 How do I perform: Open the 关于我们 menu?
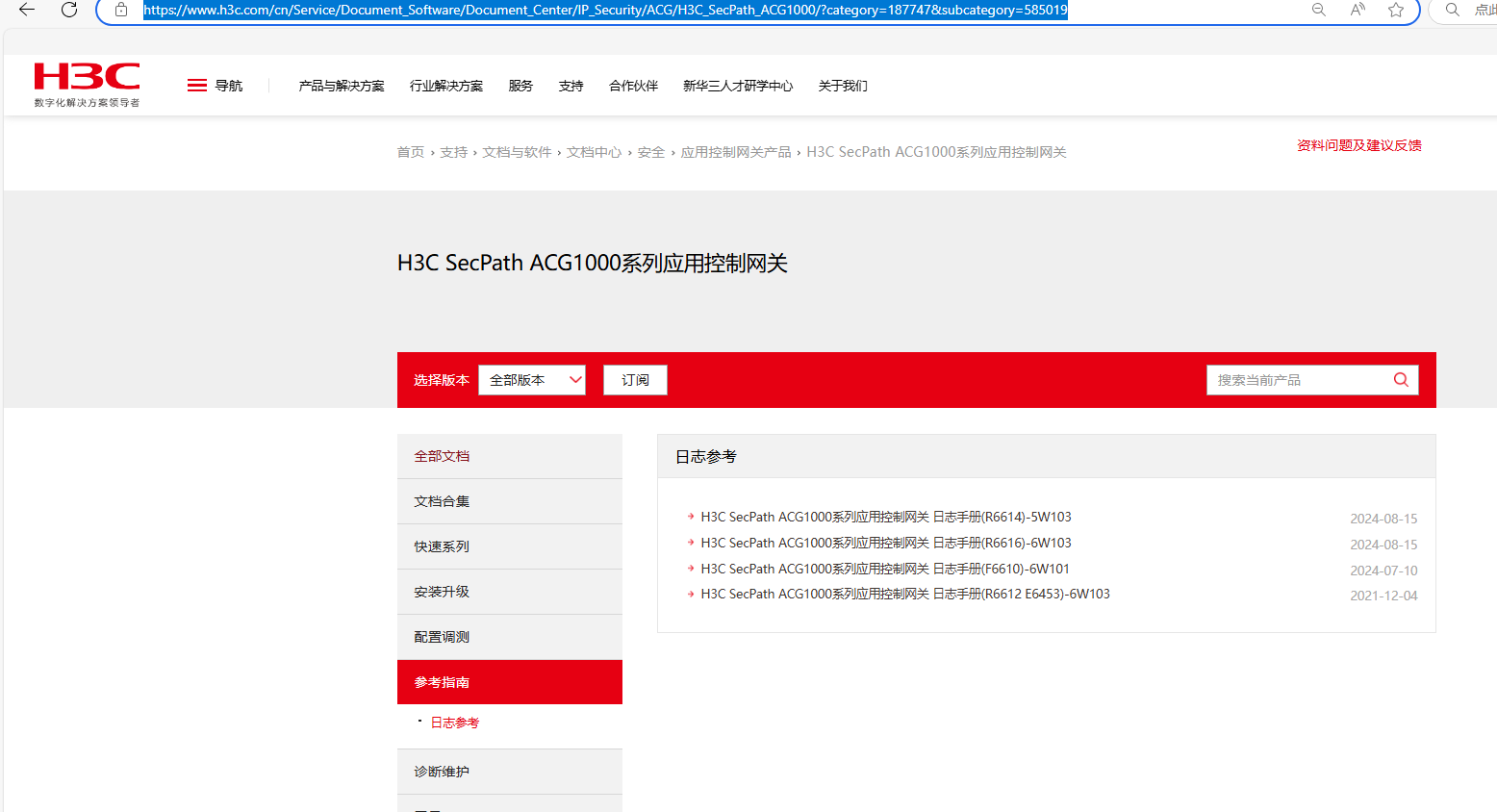pos(843,86)
